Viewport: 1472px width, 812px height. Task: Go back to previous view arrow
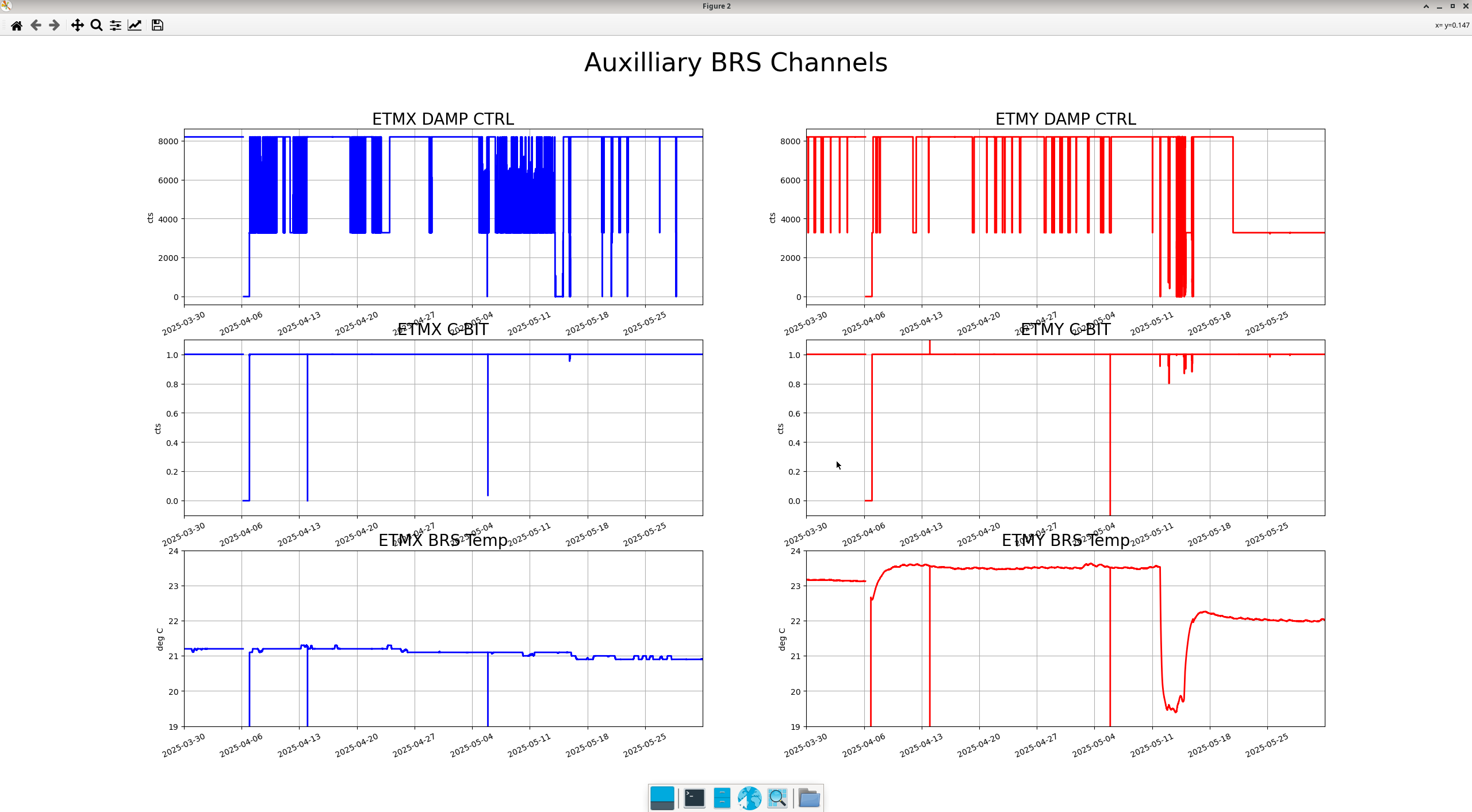pyautogui.click(x=36, y=25)
